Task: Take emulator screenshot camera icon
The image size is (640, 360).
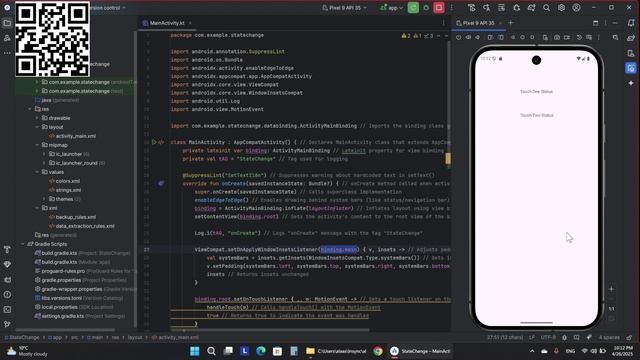Action: pyautogui.click(x=557, y=37)
